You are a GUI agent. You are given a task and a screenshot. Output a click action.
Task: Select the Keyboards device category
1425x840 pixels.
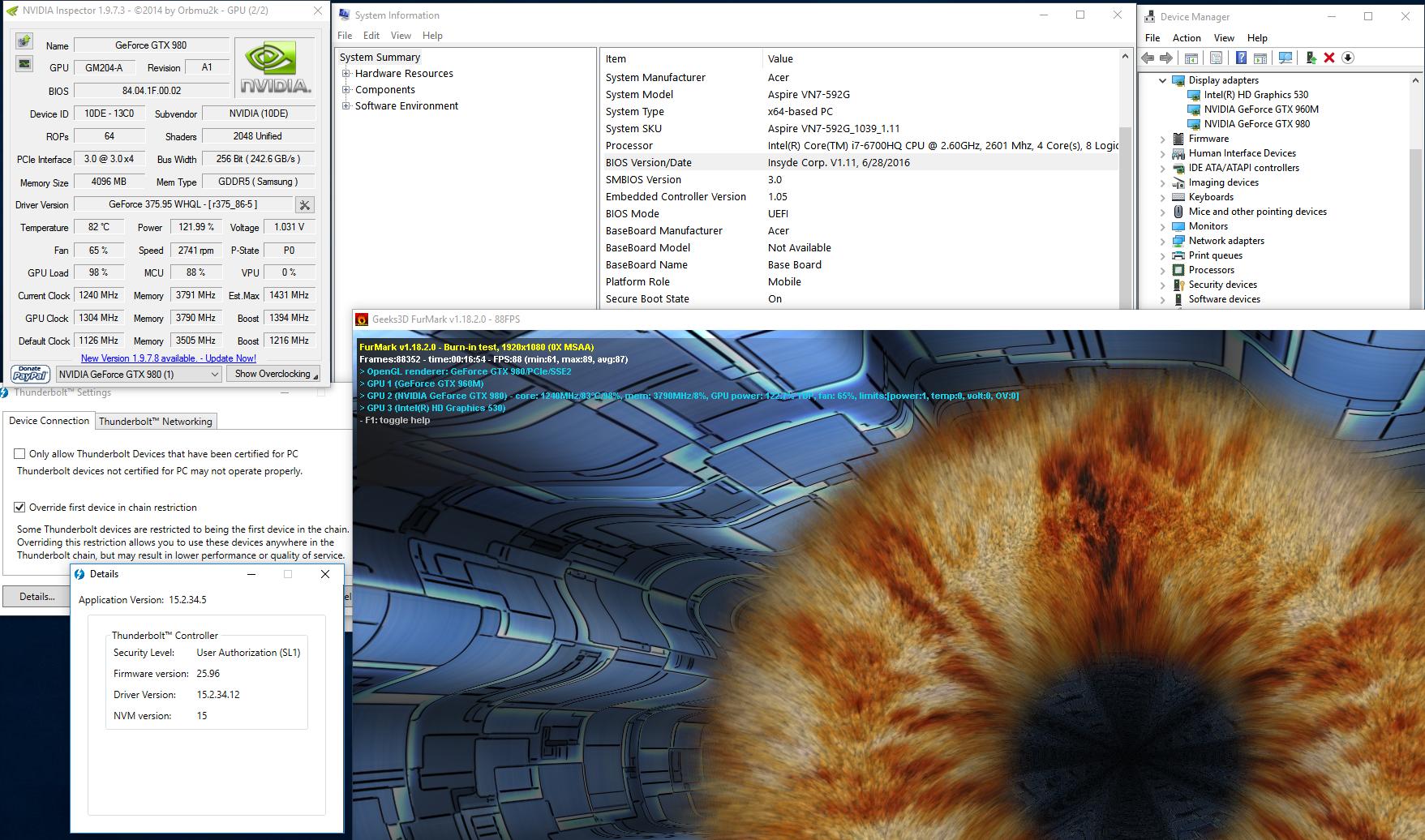[x=1211, y=197]
